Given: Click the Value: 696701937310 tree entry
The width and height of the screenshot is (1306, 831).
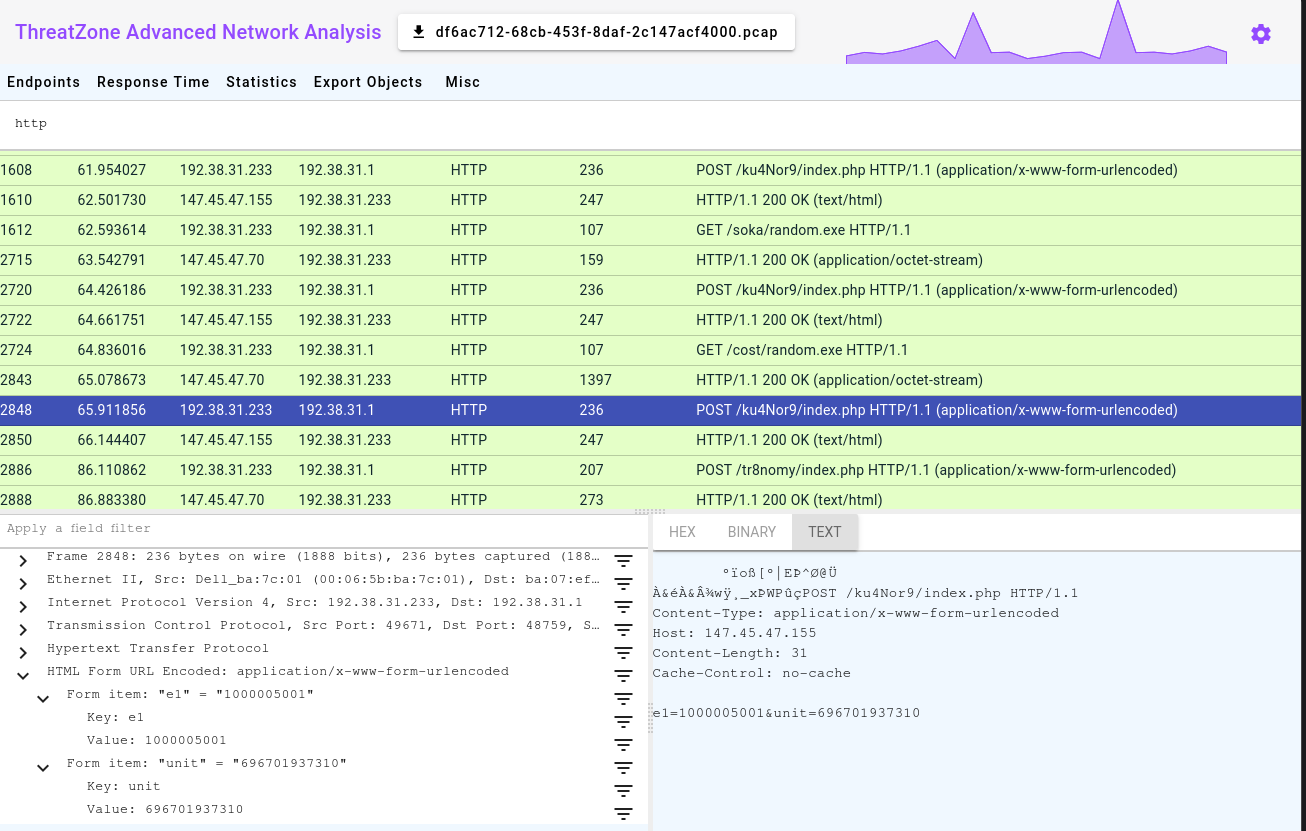Looking at the screenshot, I should [165, 809].
